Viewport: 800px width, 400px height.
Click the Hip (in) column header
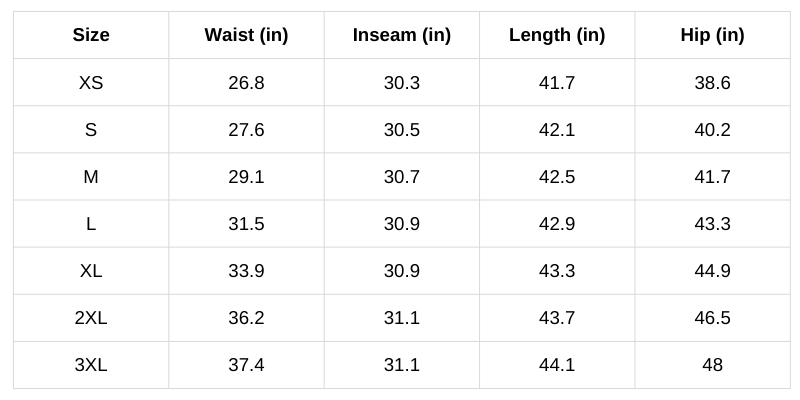coord(712,35)
